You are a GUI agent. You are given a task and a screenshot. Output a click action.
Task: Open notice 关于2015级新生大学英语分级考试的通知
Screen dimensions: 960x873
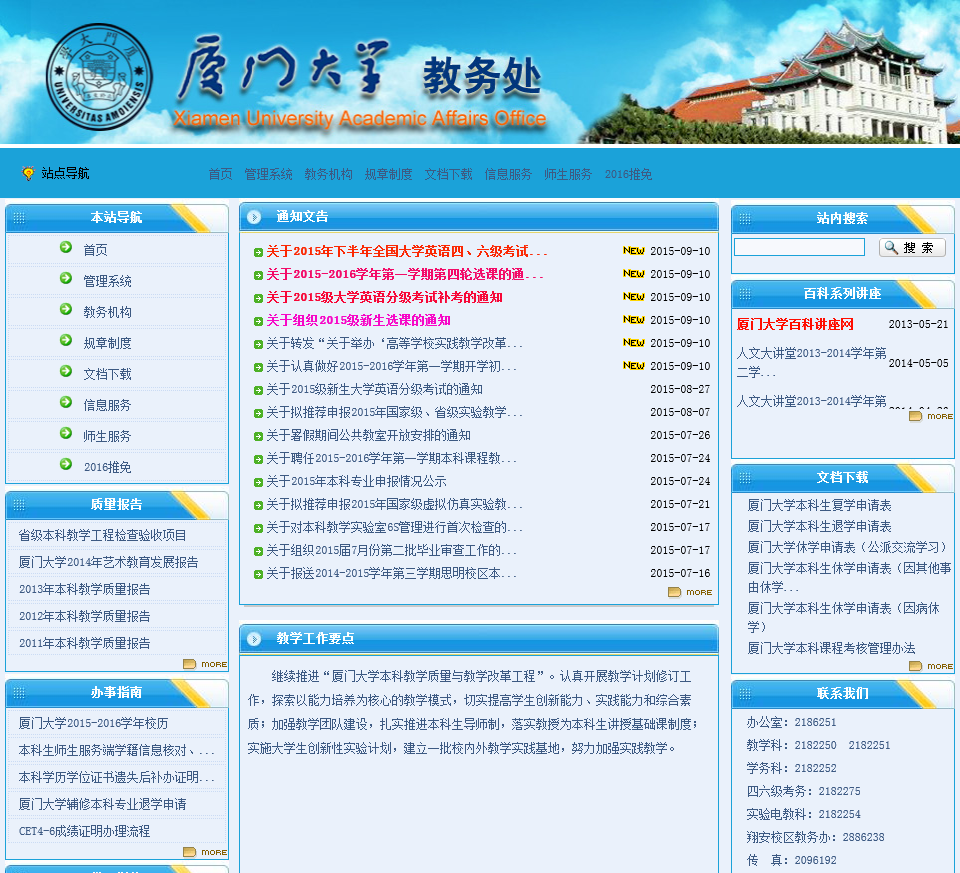coord(375,389)
